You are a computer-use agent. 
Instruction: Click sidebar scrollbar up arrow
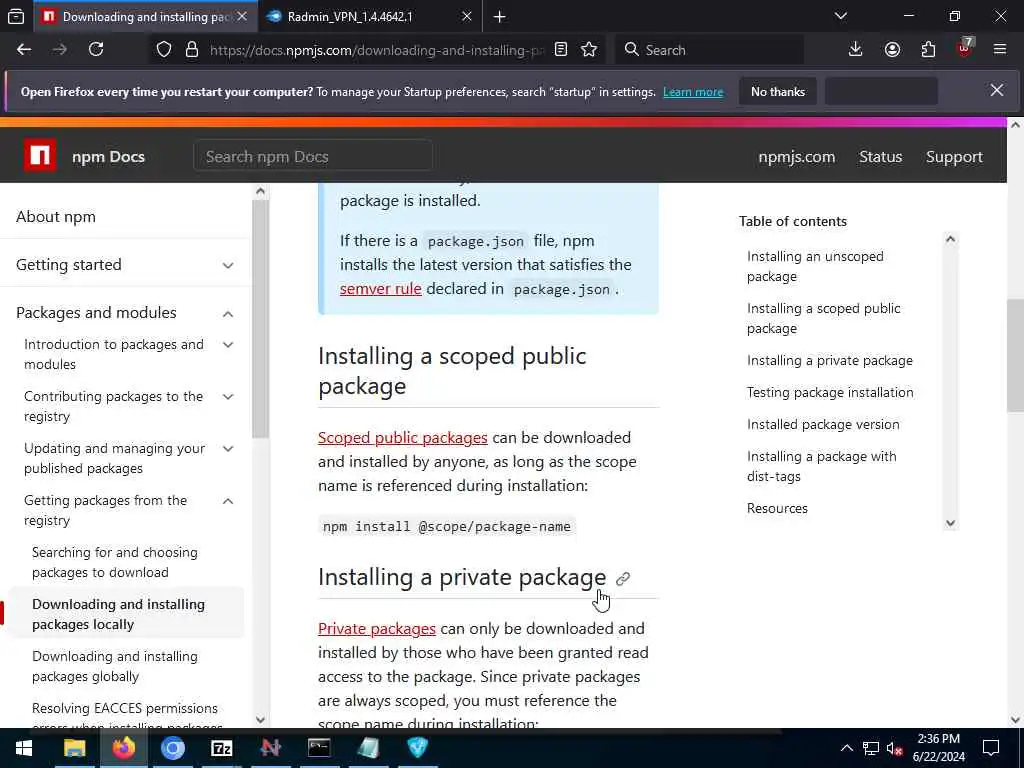coord(260,191)
